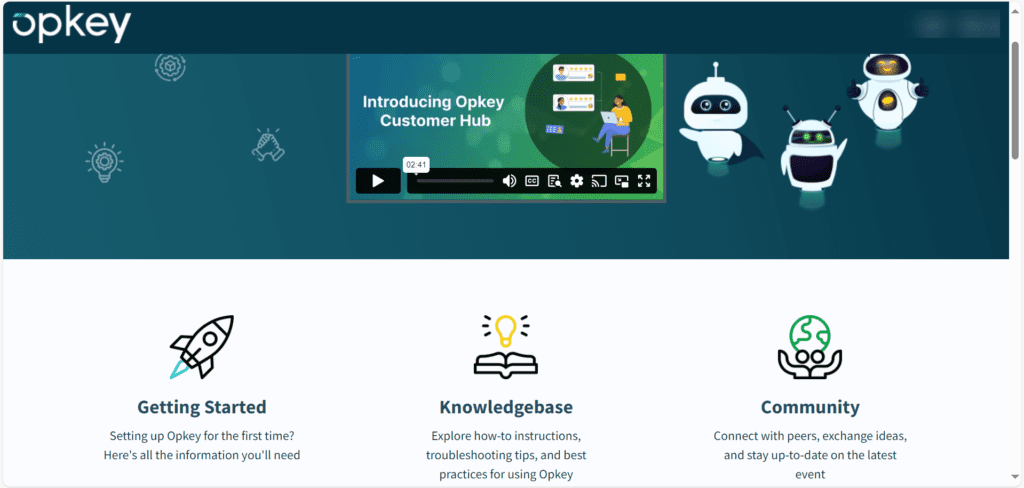Screen dimensions: 1024x488
Task: Open the Community heading link
Action: 810,407
